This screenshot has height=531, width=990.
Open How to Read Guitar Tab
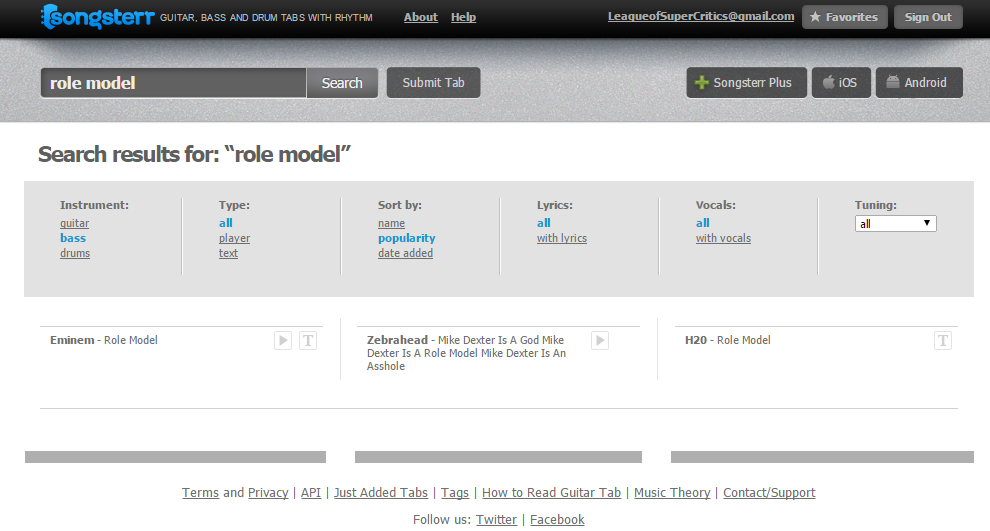point(551,492)
